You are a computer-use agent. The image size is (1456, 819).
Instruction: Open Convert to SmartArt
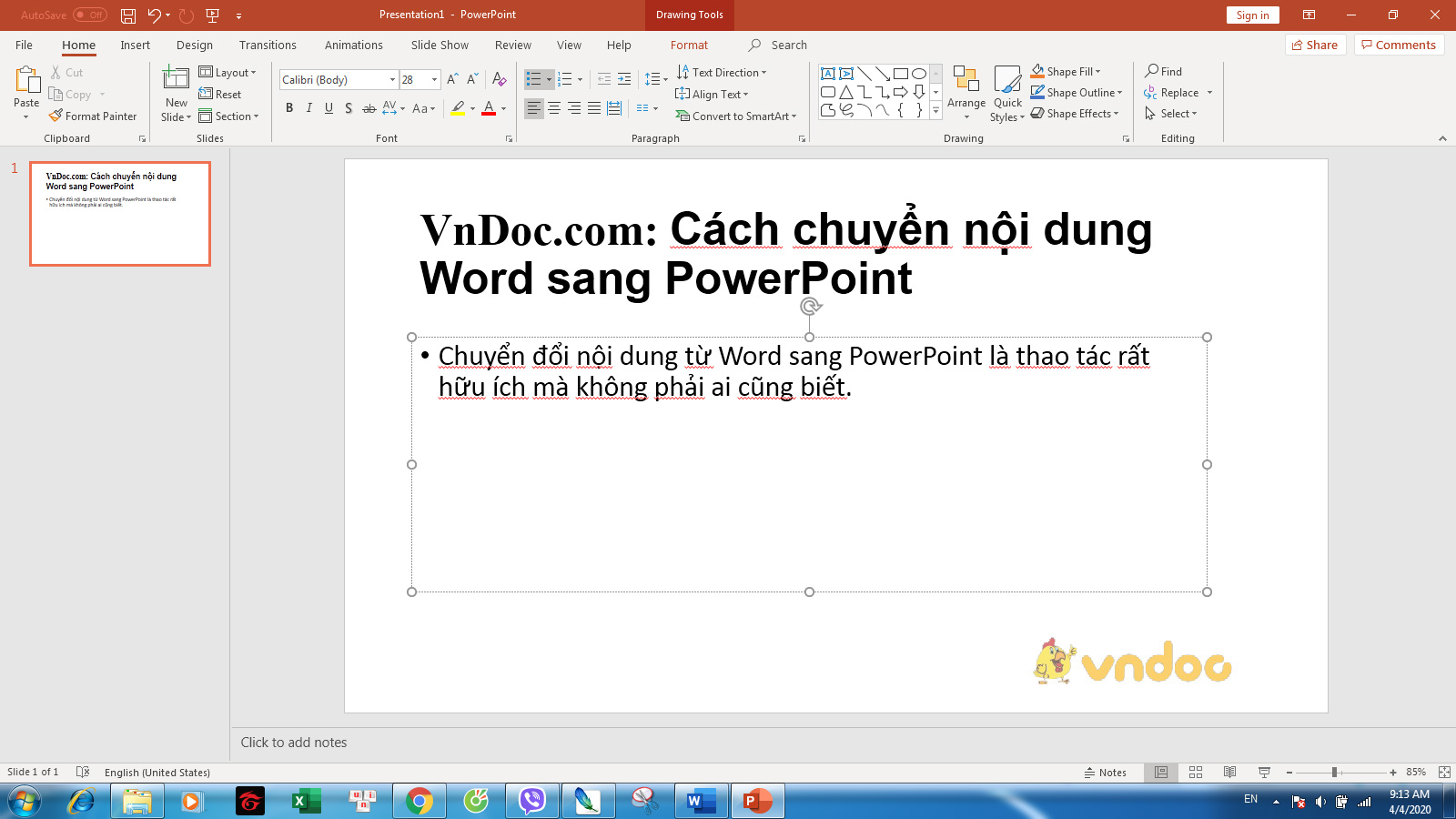[735, 116]
